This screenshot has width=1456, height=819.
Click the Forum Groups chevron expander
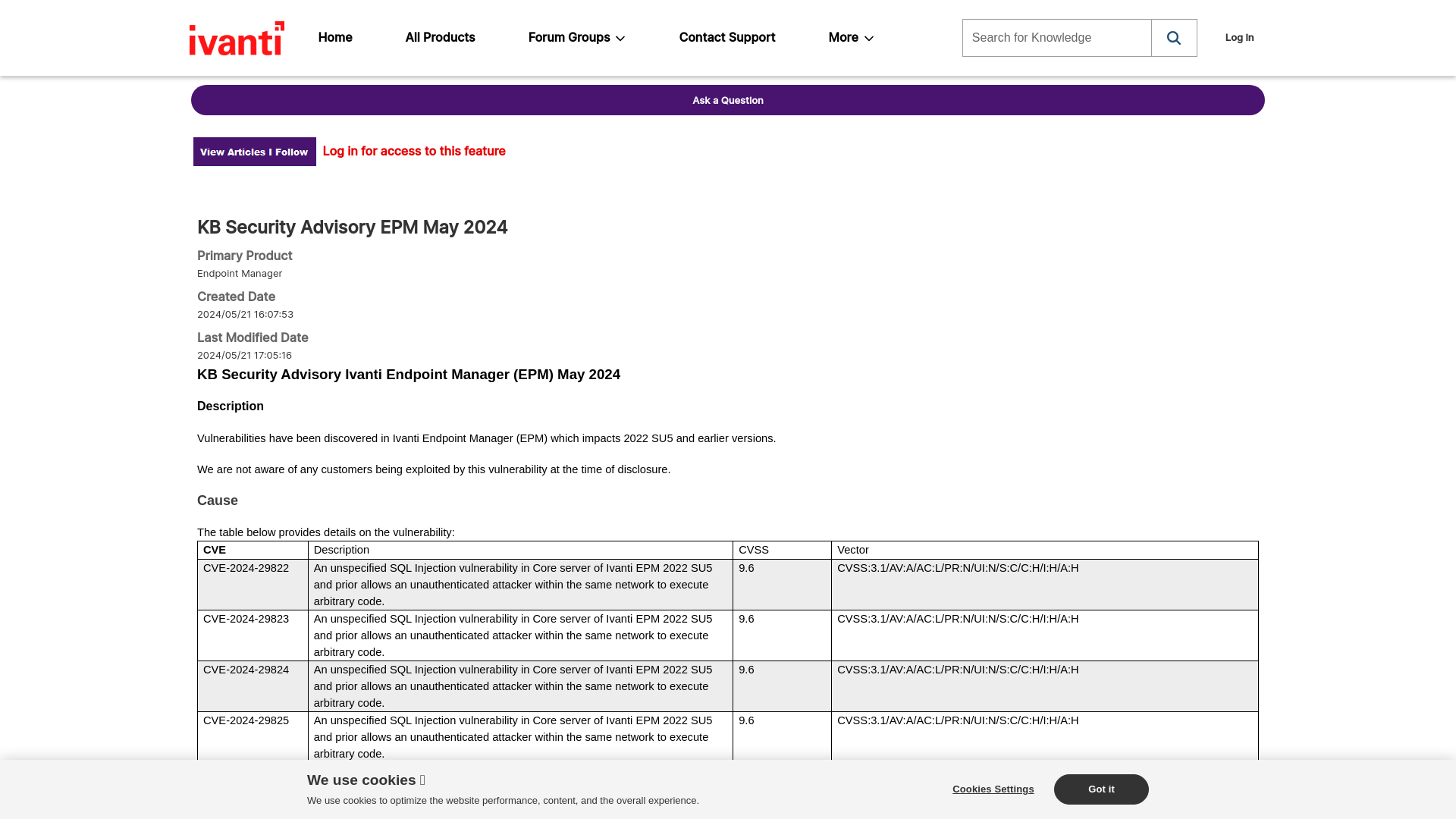coord(621,38)
